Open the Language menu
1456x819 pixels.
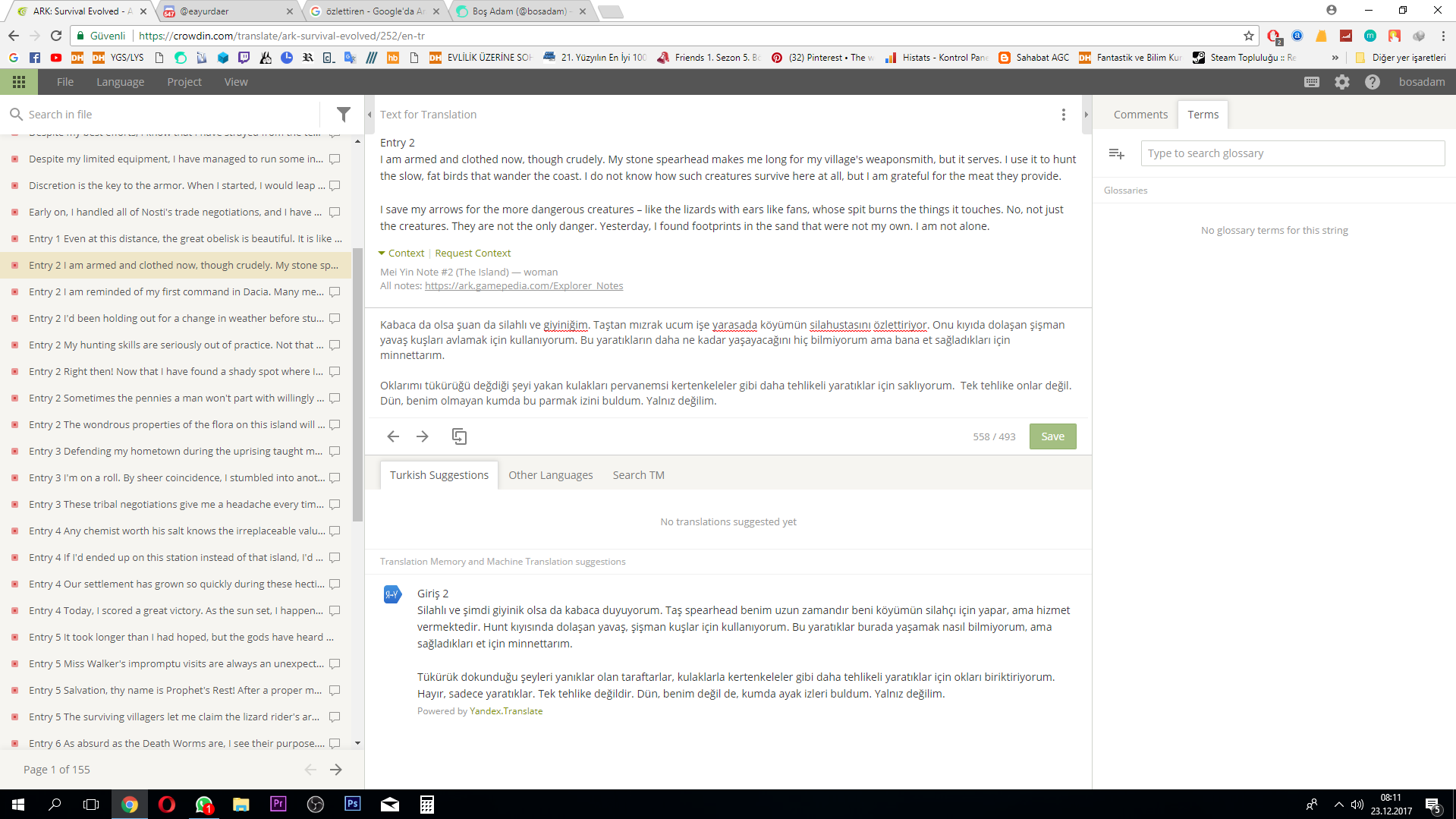click(120, 82)
